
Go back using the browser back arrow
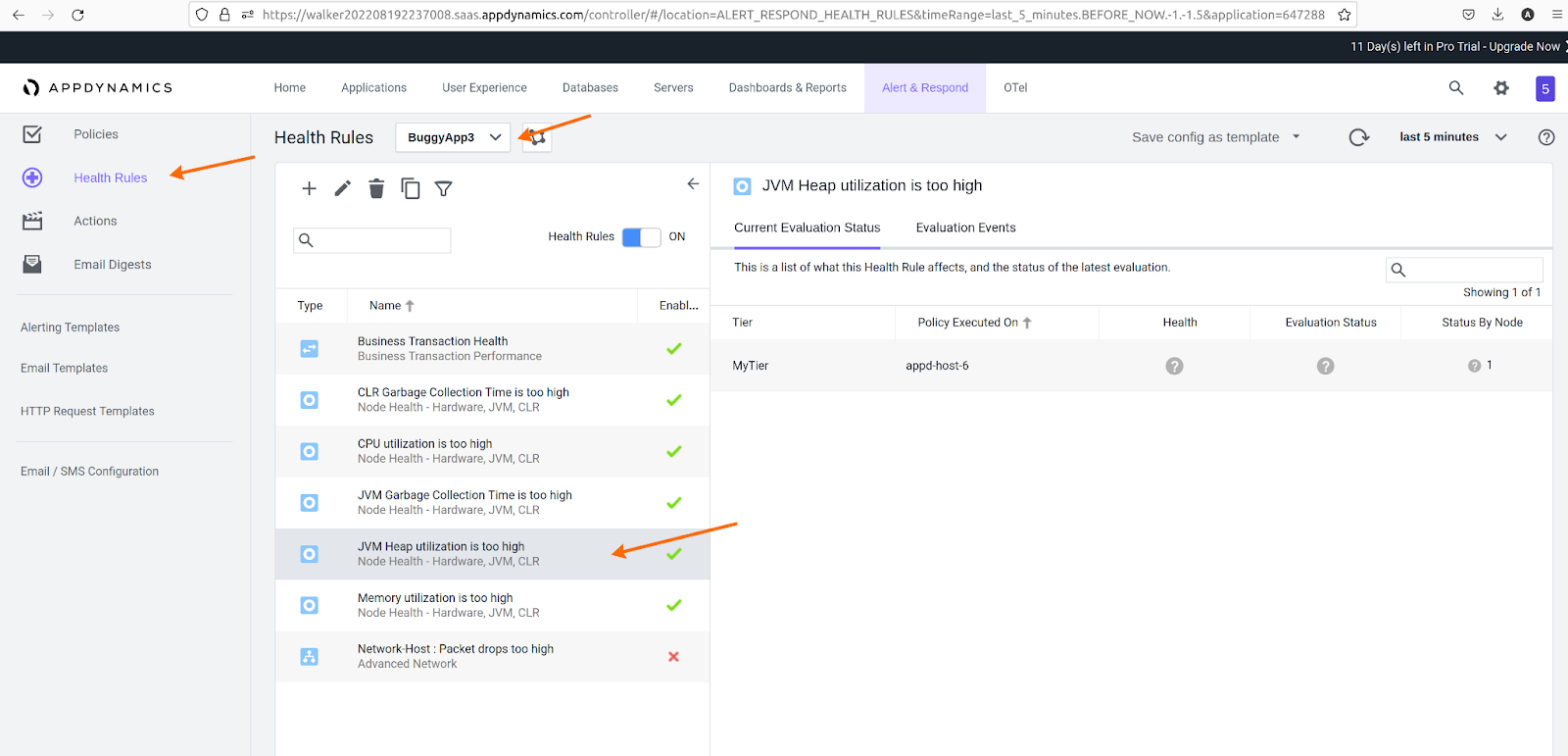tap(19, 15)
